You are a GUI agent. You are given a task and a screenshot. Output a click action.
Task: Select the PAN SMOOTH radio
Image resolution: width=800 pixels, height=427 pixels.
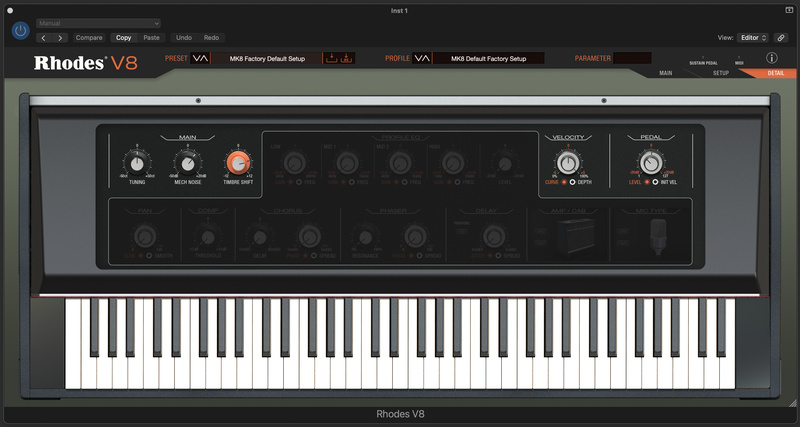(149, 256)
